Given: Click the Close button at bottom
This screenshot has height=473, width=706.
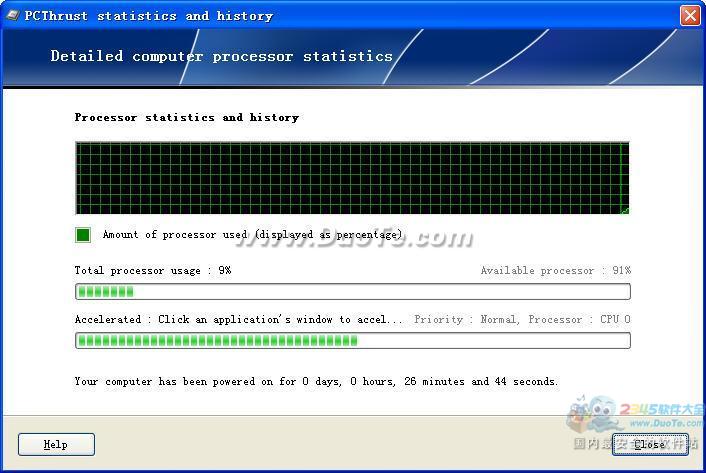Looking at the screenshot, I should click(650, 444).
